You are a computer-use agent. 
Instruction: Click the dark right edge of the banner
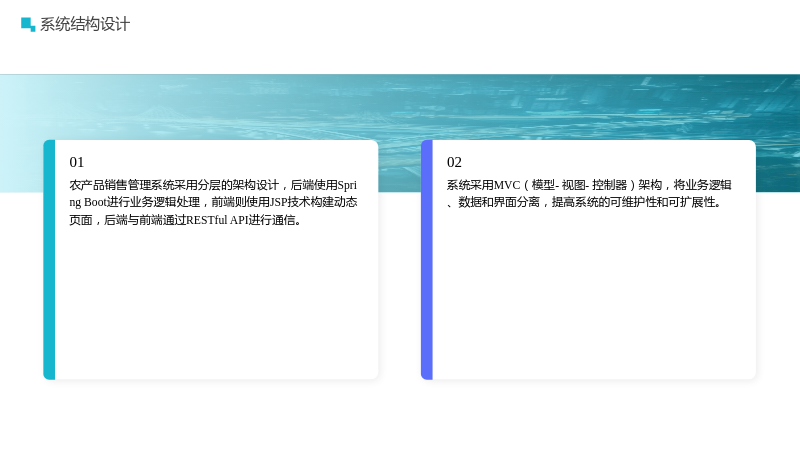pos(778,133)
